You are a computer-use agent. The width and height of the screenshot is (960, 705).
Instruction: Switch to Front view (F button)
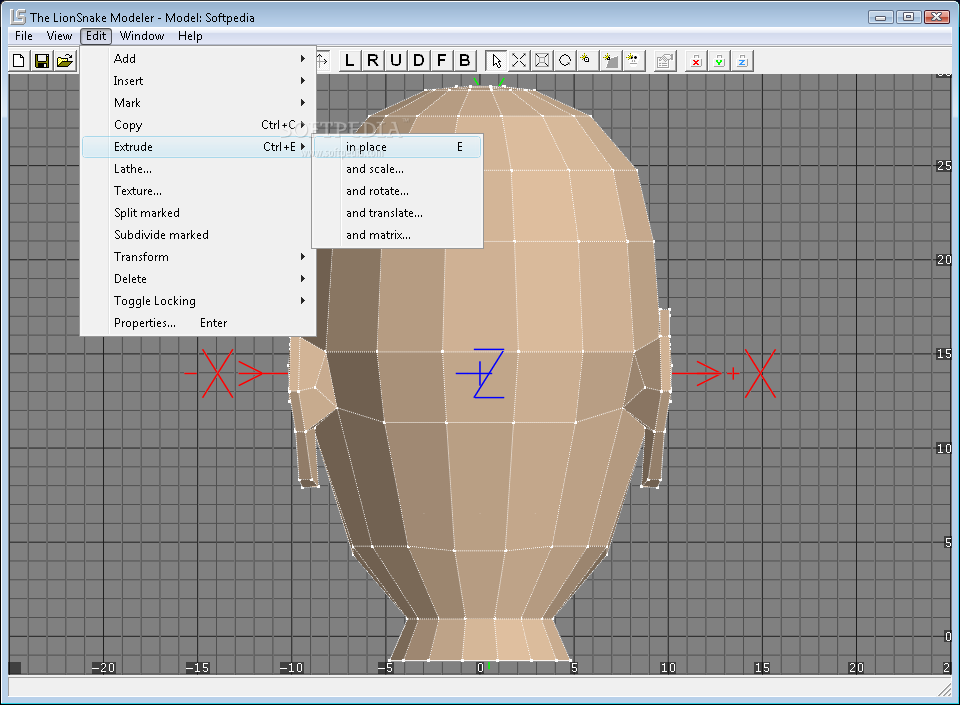(441, 61)
